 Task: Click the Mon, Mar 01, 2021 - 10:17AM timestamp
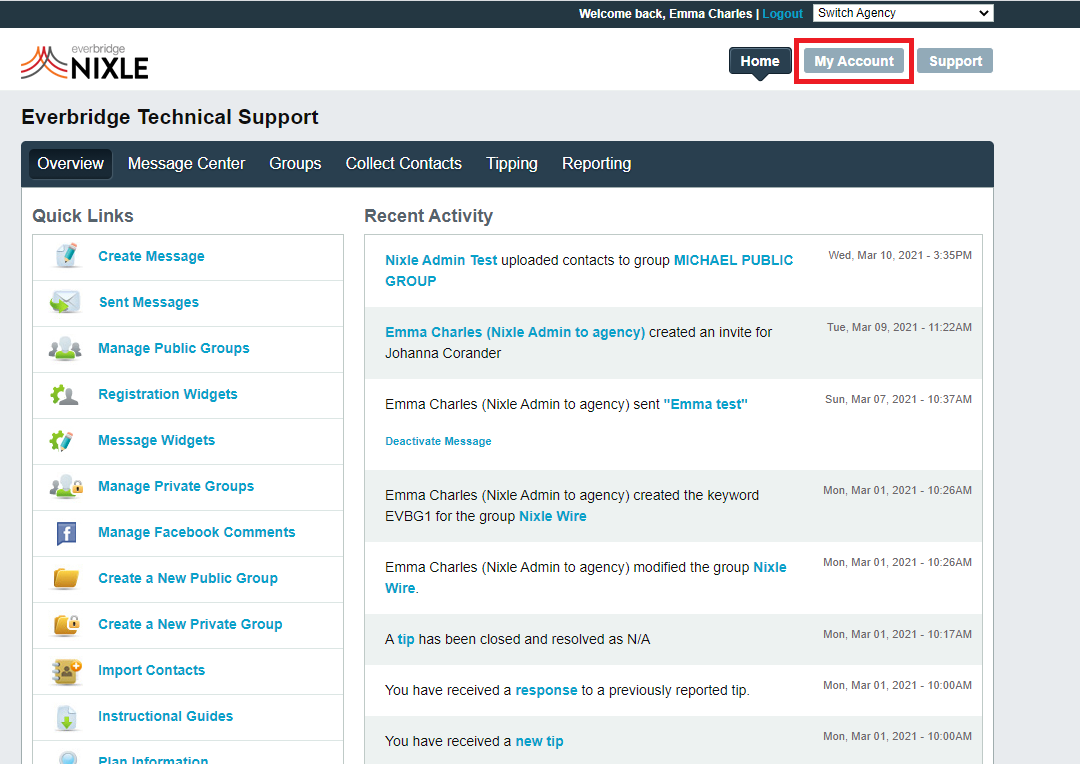[897, 634]
